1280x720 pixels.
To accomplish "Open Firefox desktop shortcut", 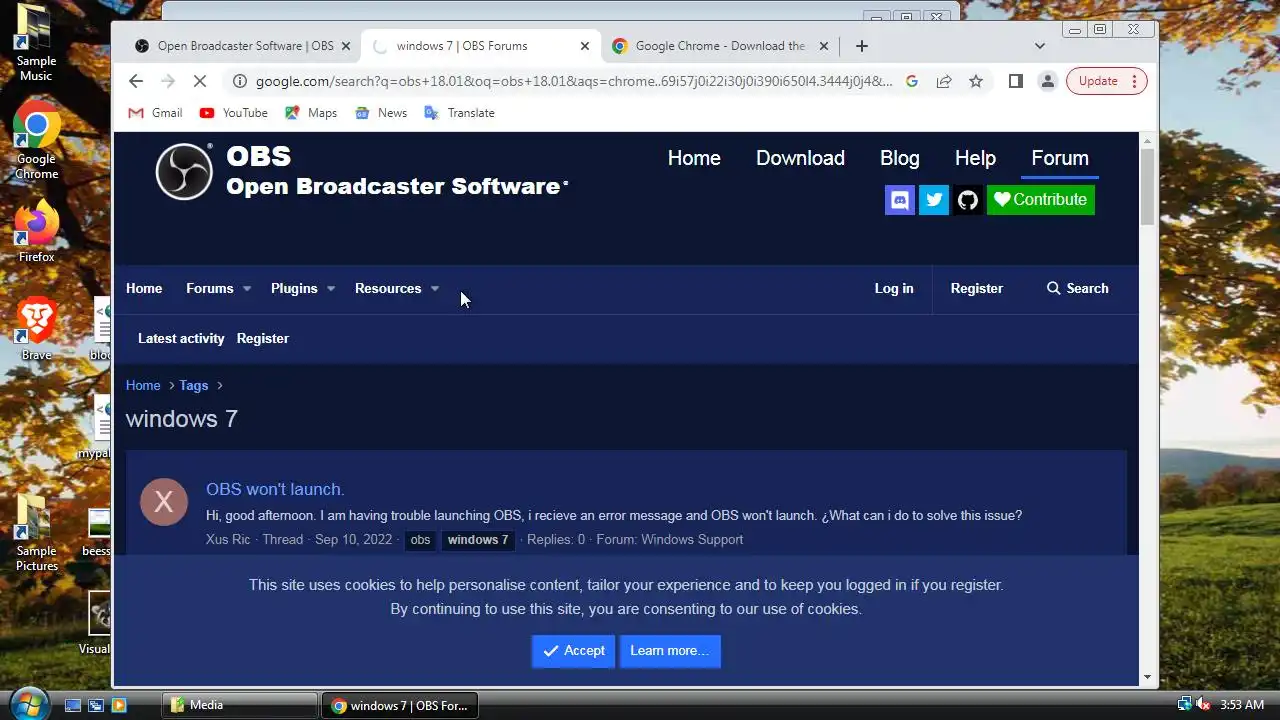I will pos(36,232).
